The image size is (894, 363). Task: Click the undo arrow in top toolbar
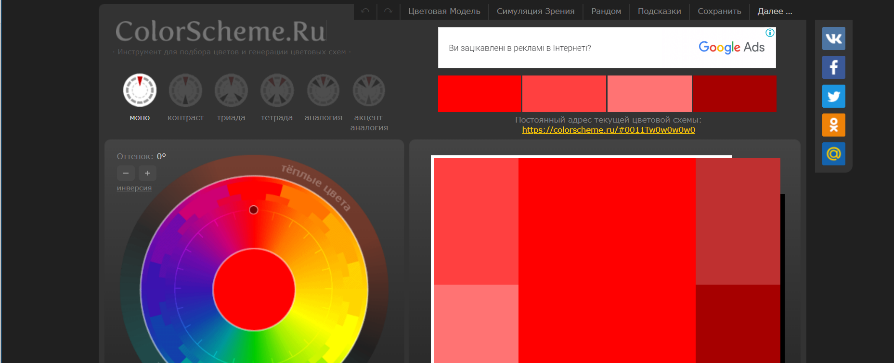[365, 11]
